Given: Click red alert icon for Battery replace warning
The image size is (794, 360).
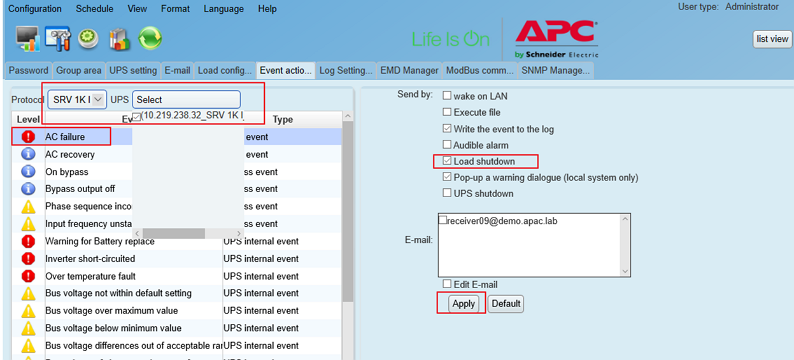Looking at the screenshot, I should click(x=29, y=242).
